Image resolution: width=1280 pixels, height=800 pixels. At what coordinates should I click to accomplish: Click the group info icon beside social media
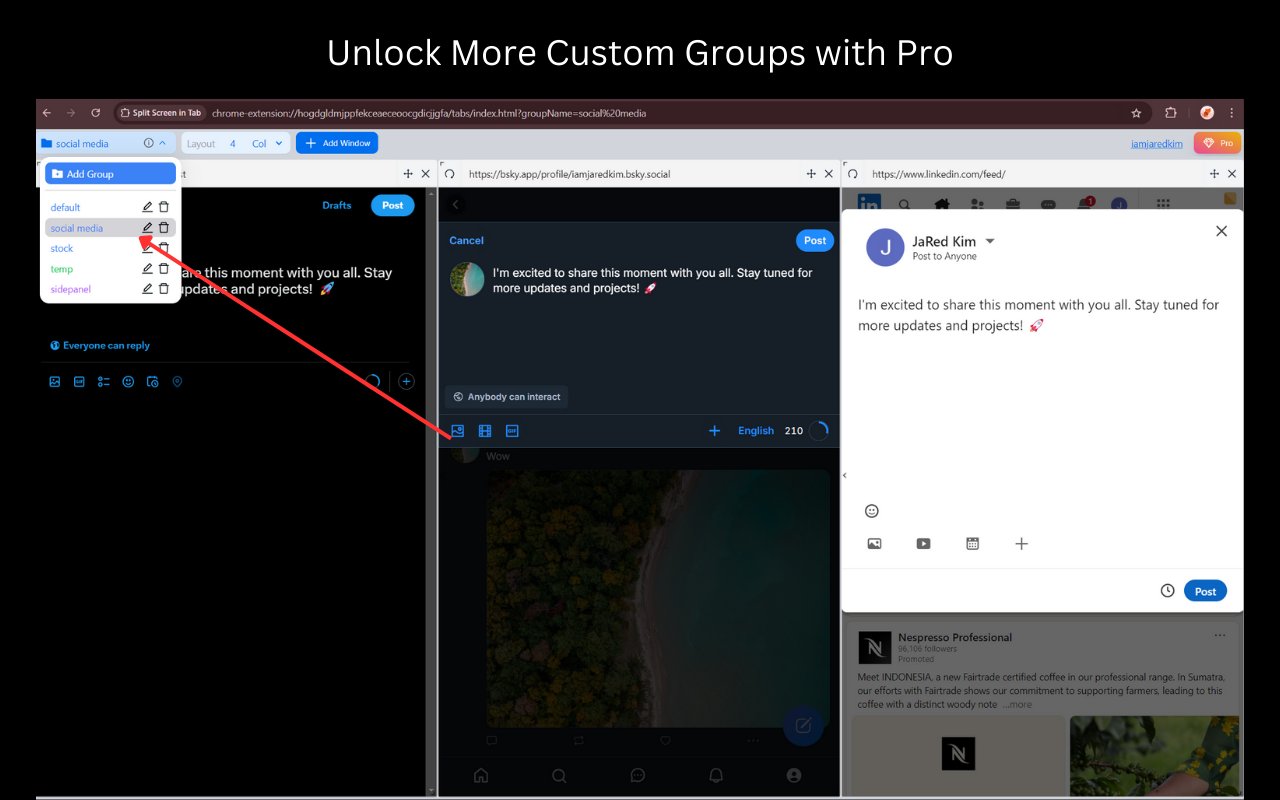pyautogui.click(x=148, y=143)
